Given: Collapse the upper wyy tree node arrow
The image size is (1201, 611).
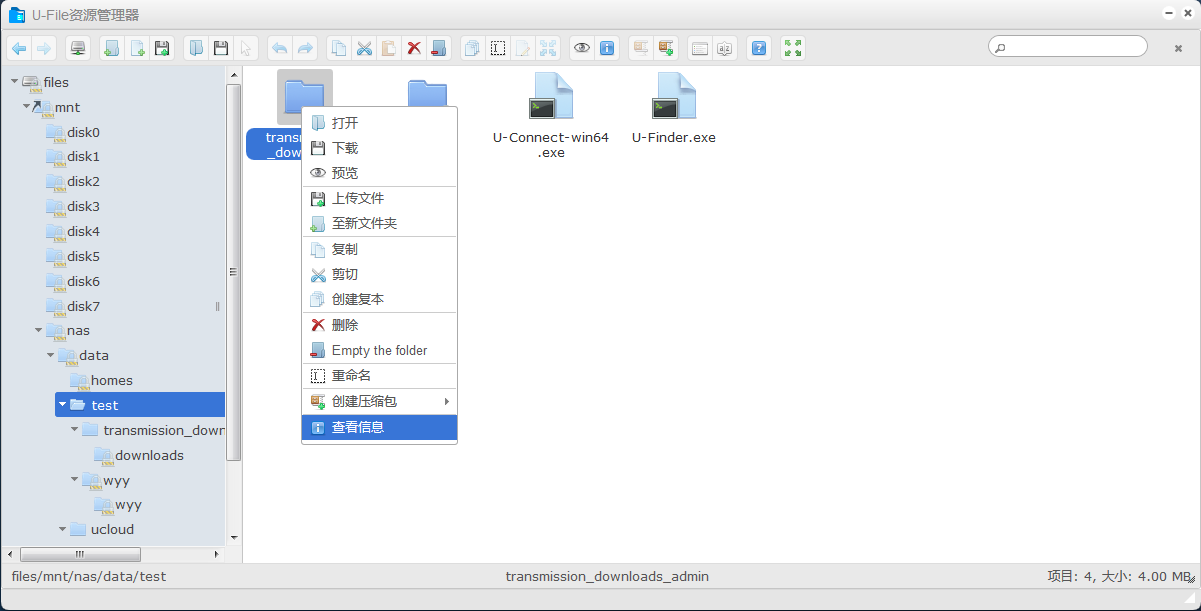Looking at the screenshot, I should coord(74,480).
